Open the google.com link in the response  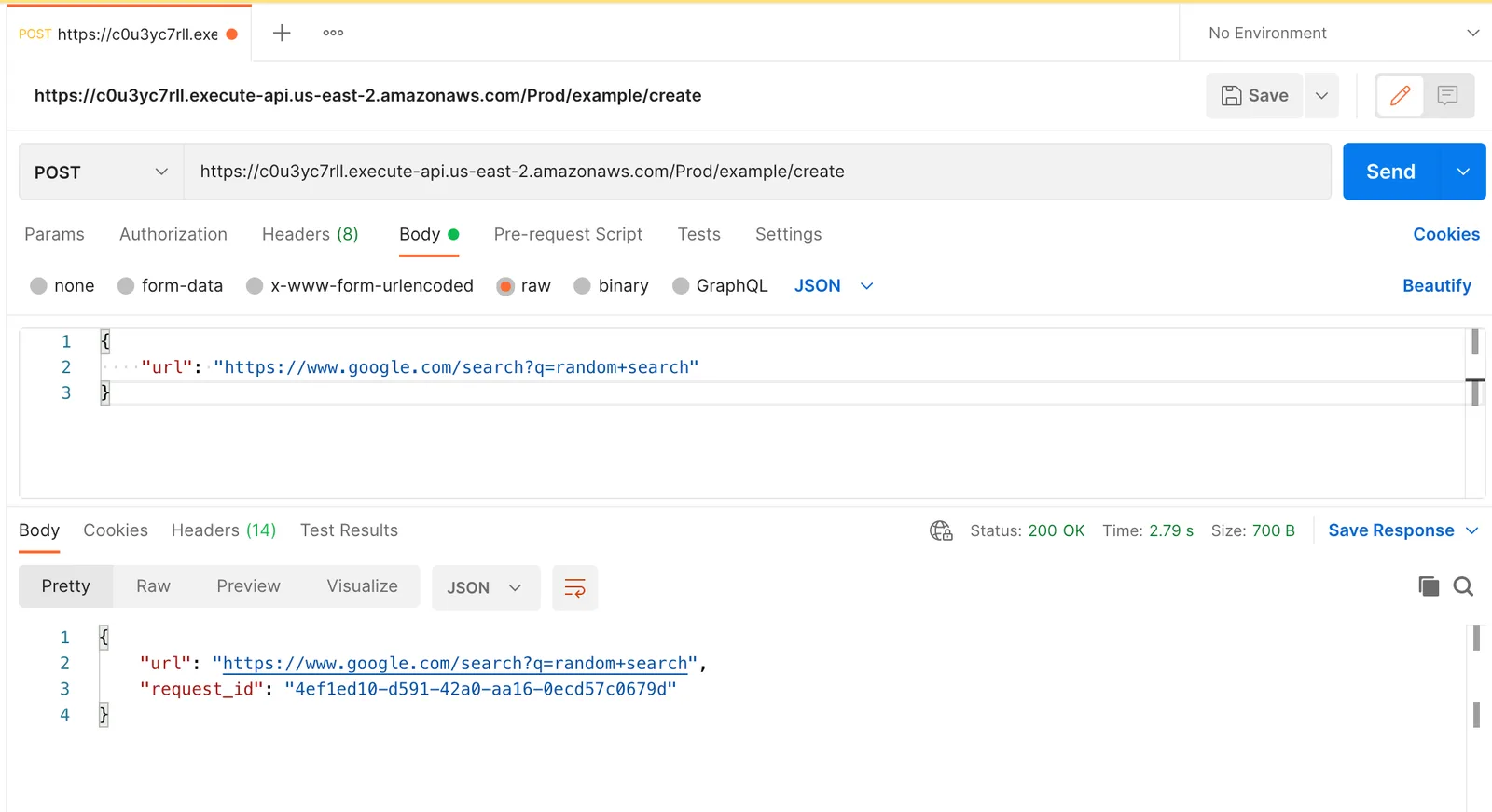click(455, 664)
